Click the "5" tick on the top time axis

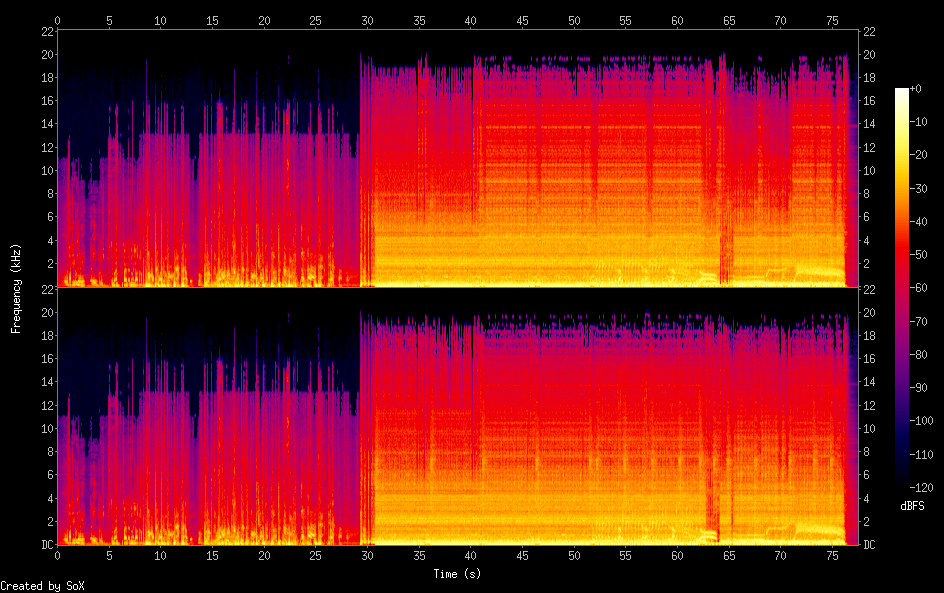click(109, 20)
